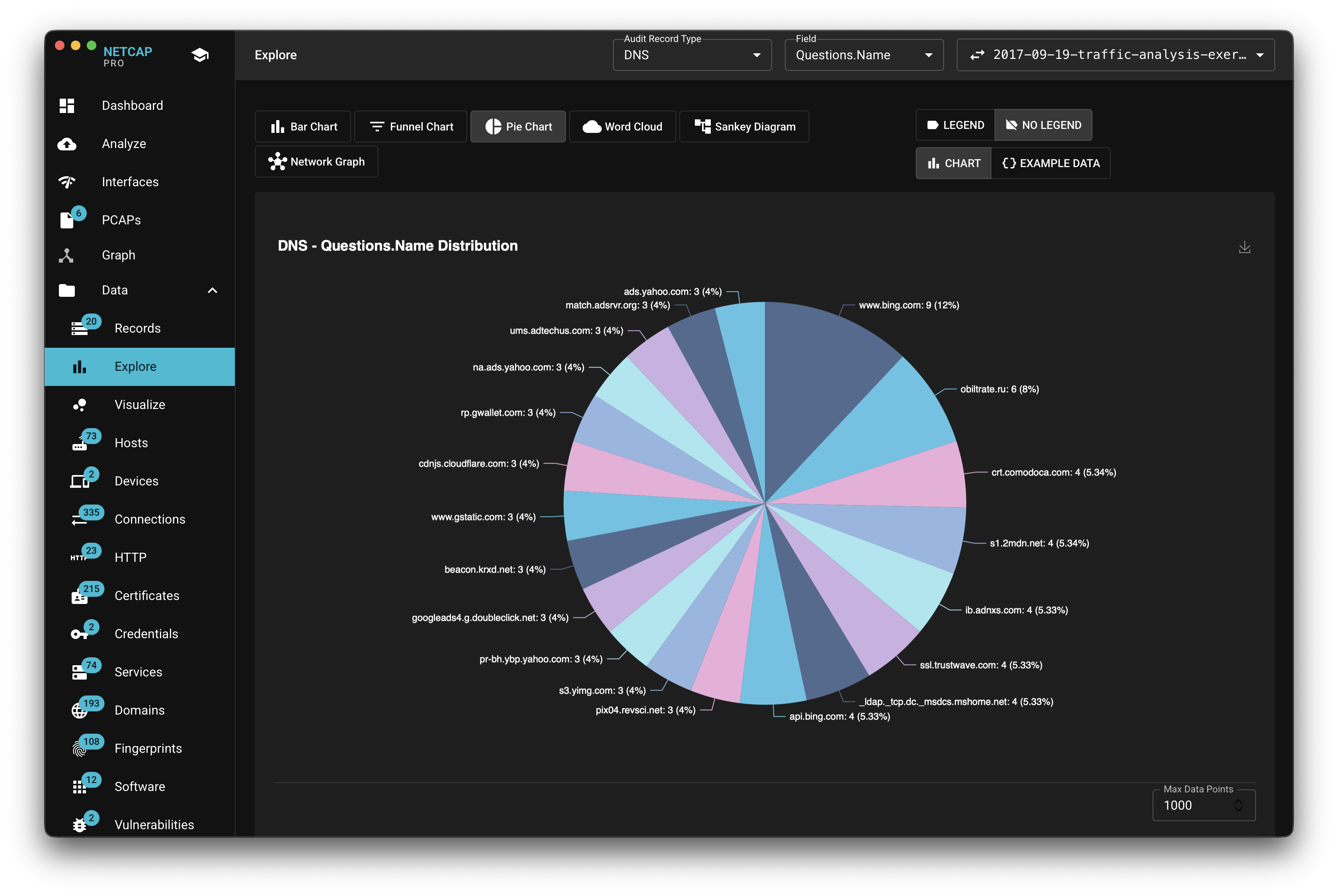1338x896 pixels.
Task: Go to Analyze page label
Action: [x=124, y=144]
